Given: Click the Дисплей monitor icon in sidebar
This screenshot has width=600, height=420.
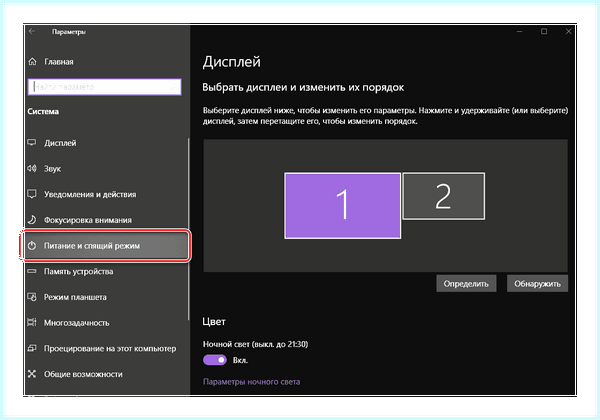Looking at the screenshot, I should click(32, 143).
